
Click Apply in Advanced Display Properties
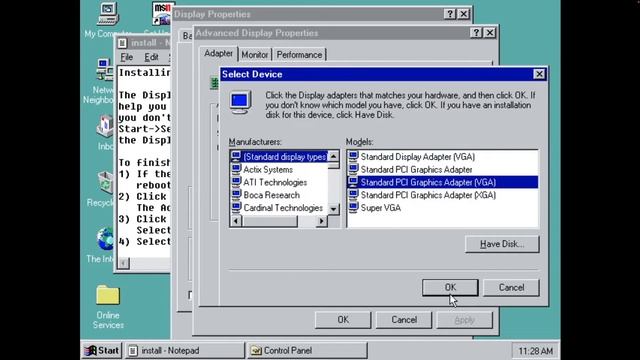pyautogui.click(x=464, y=320)
